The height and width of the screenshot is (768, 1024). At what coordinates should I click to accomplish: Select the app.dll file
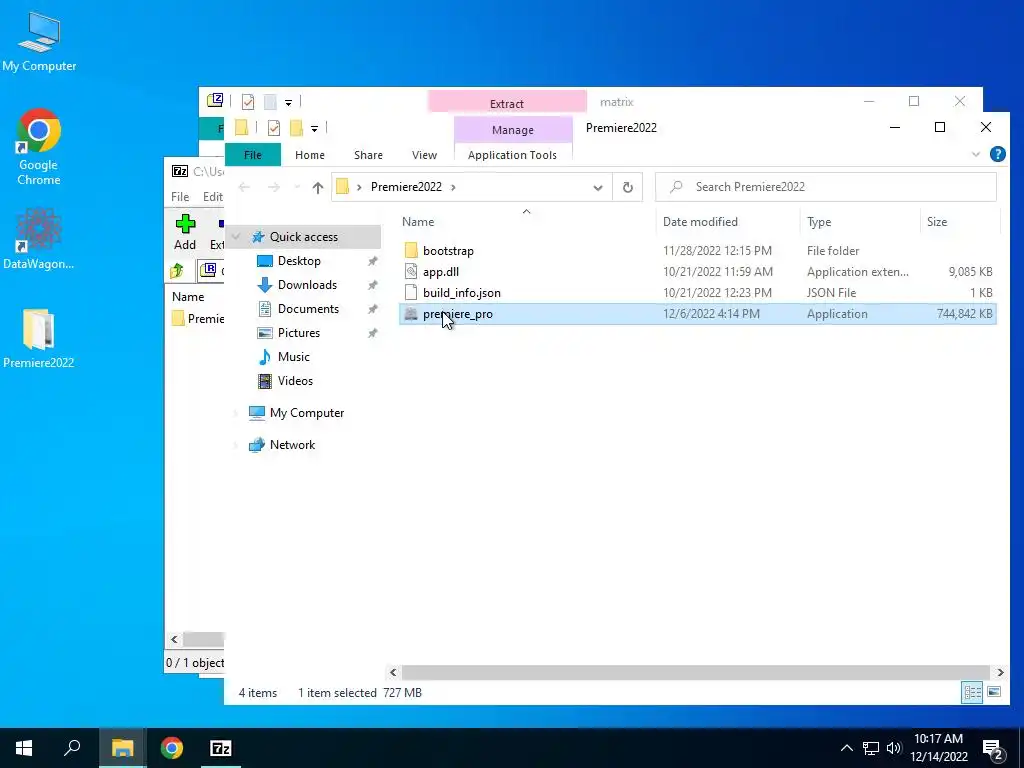click(441, 272)
